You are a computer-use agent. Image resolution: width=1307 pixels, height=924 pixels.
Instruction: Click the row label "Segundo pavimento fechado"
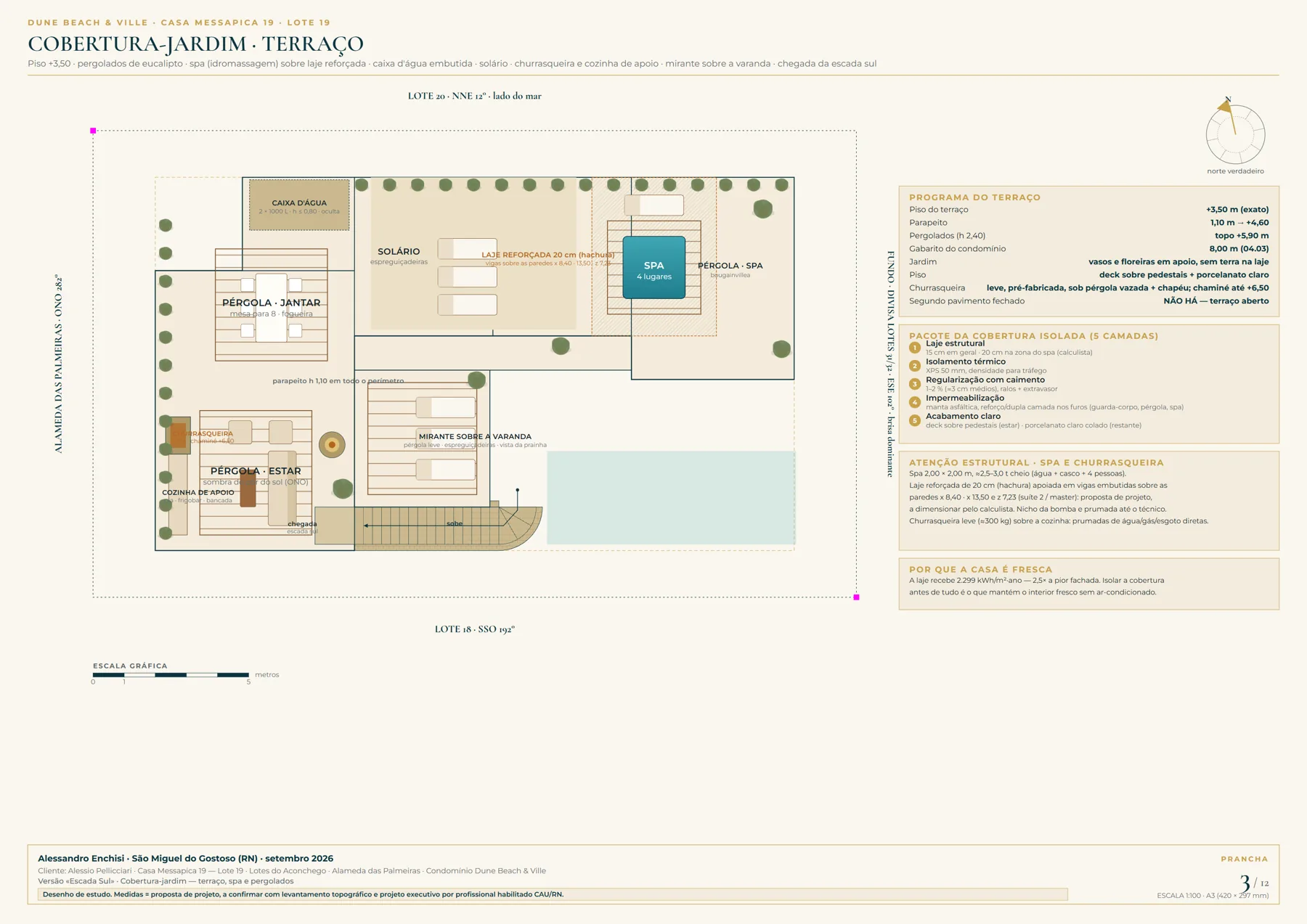coord(966,301)
